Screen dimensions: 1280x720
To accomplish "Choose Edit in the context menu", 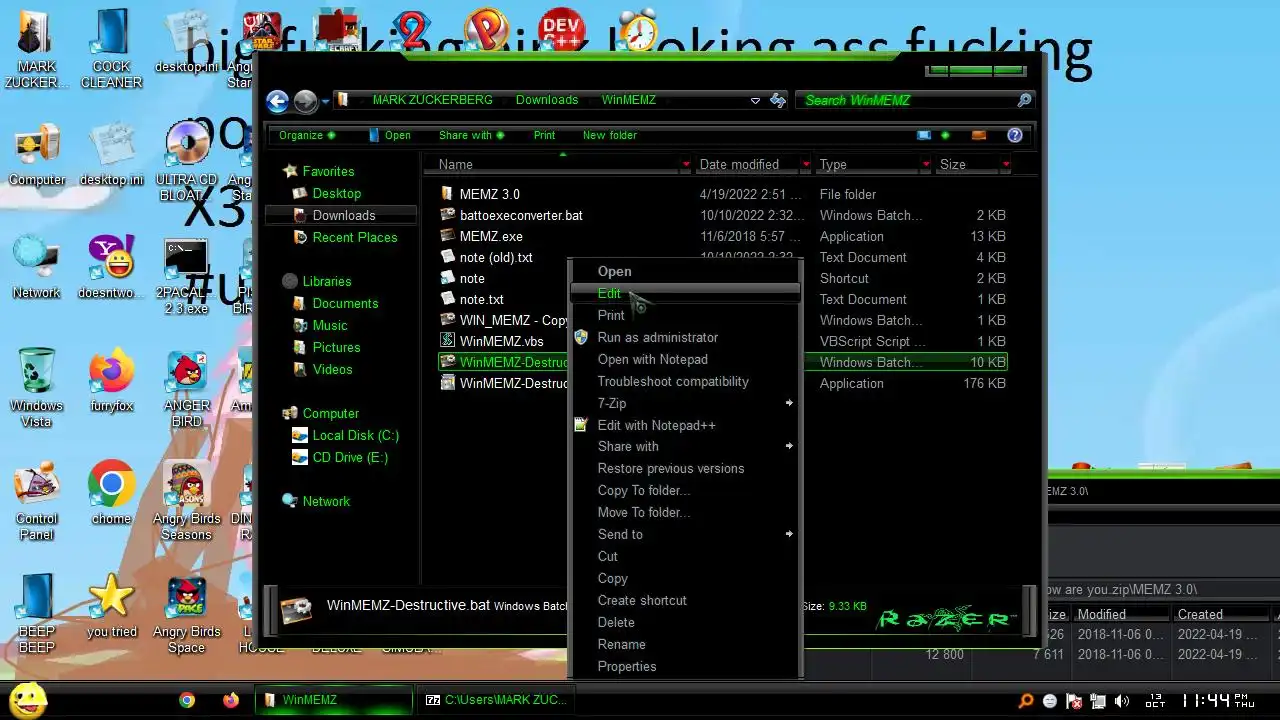I will coord(685,293).
